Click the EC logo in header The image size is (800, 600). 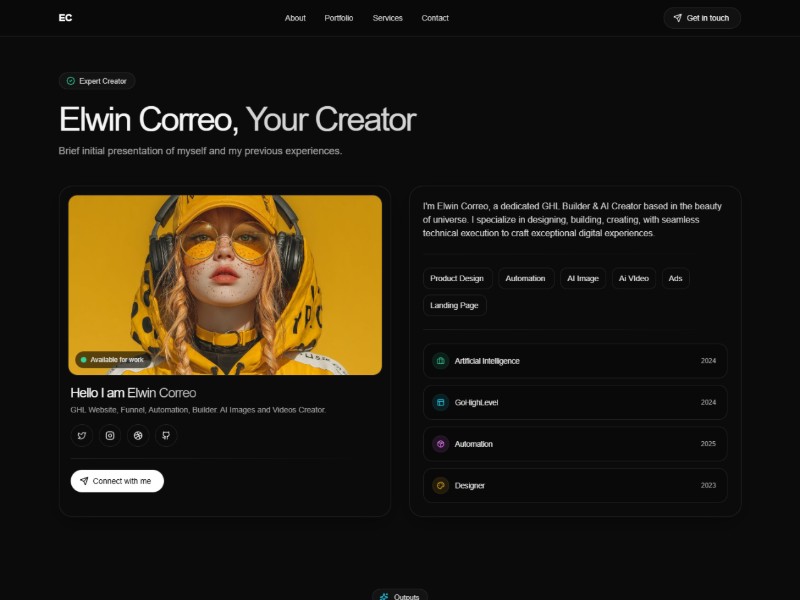coord(65,18)
